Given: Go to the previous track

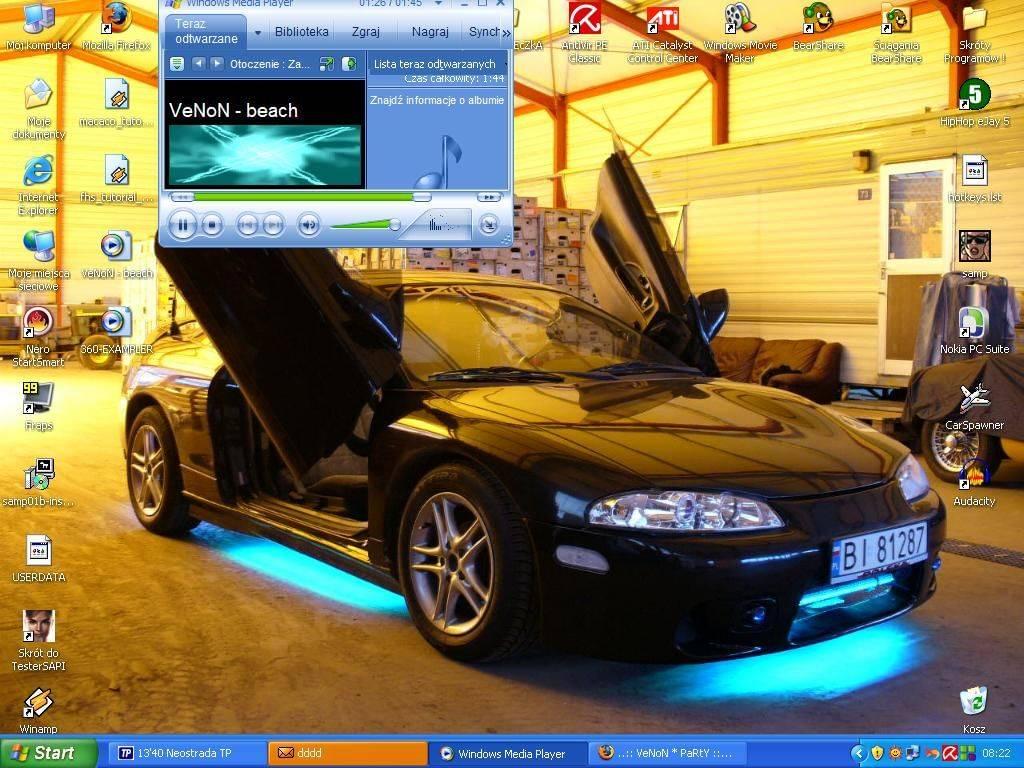Looking at the screenshot, I should coord(247,225).
